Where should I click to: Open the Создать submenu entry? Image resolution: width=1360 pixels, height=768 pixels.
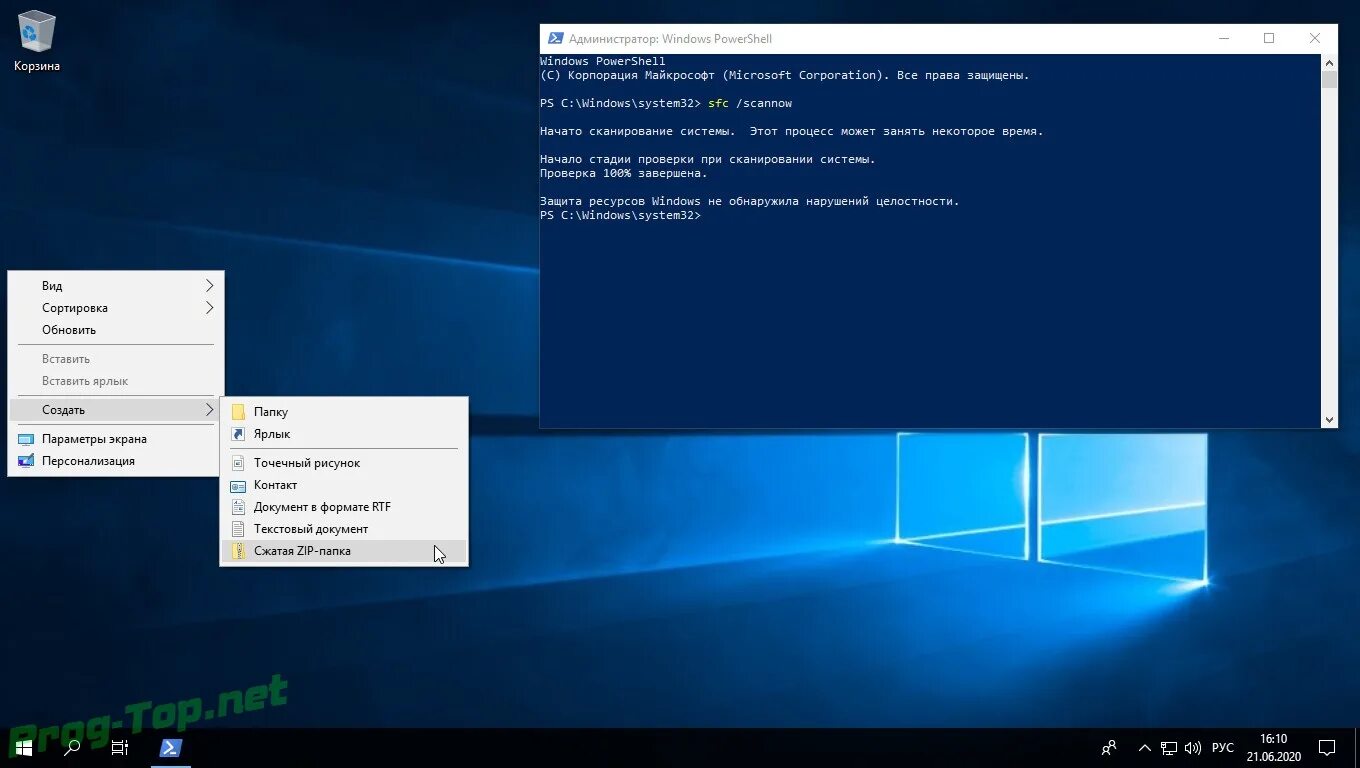pyautogui.click(x=116, y=410)
